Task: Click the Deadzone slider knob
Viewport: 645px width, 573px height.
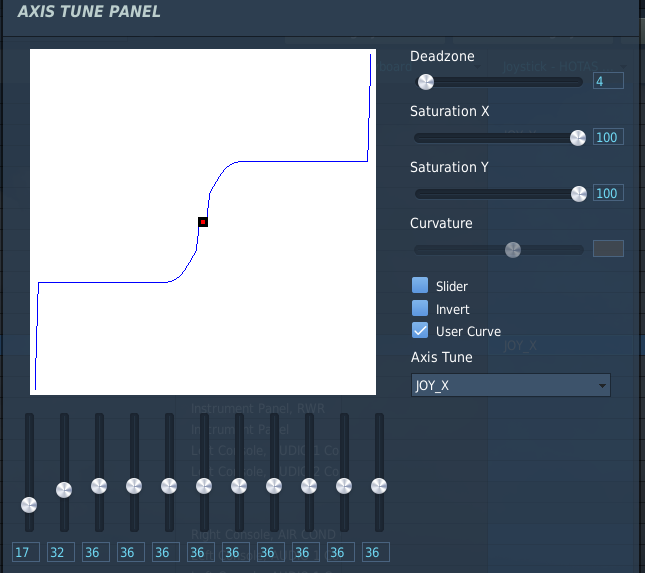Action: point(426,82)
